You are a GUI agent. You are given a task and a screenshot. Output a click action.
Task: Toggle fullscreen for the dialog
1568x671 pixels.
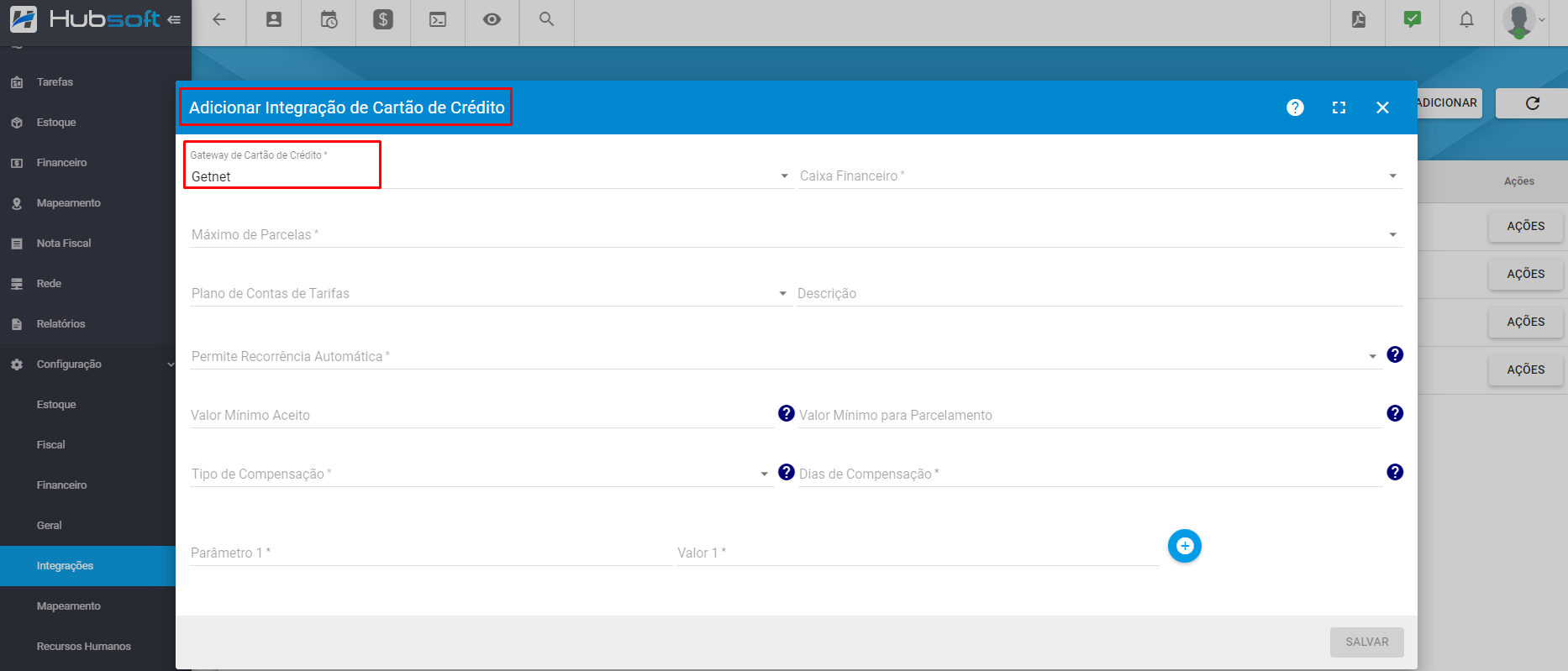[1339, 107]
